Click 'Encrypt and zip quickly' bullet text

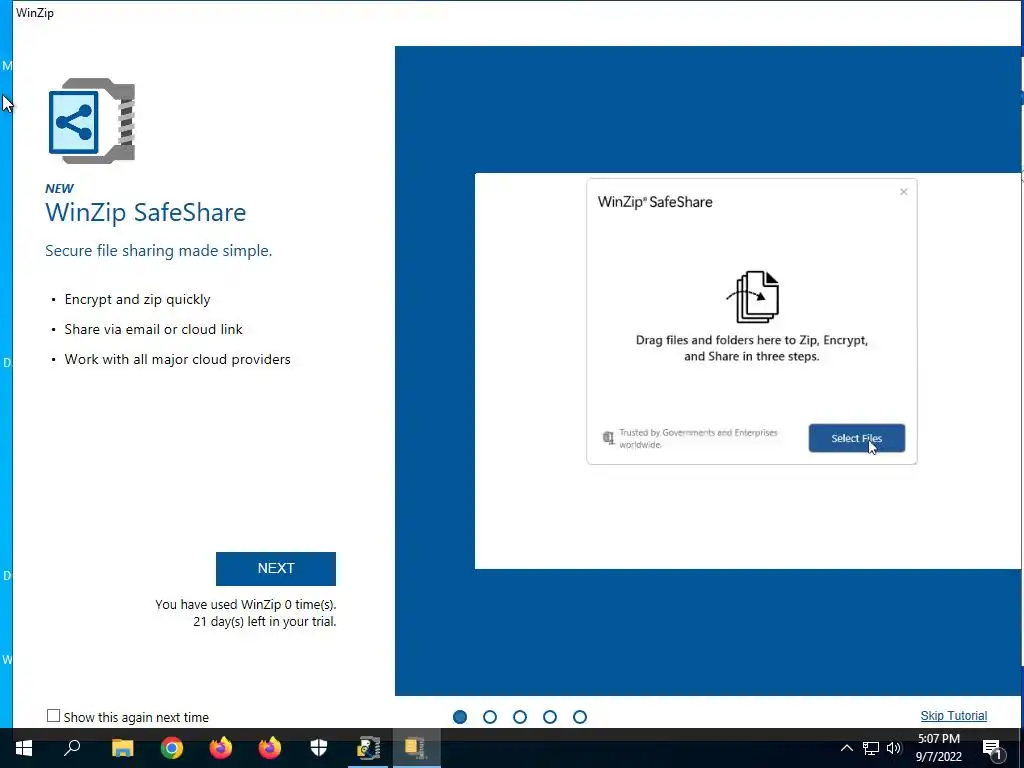137,300
